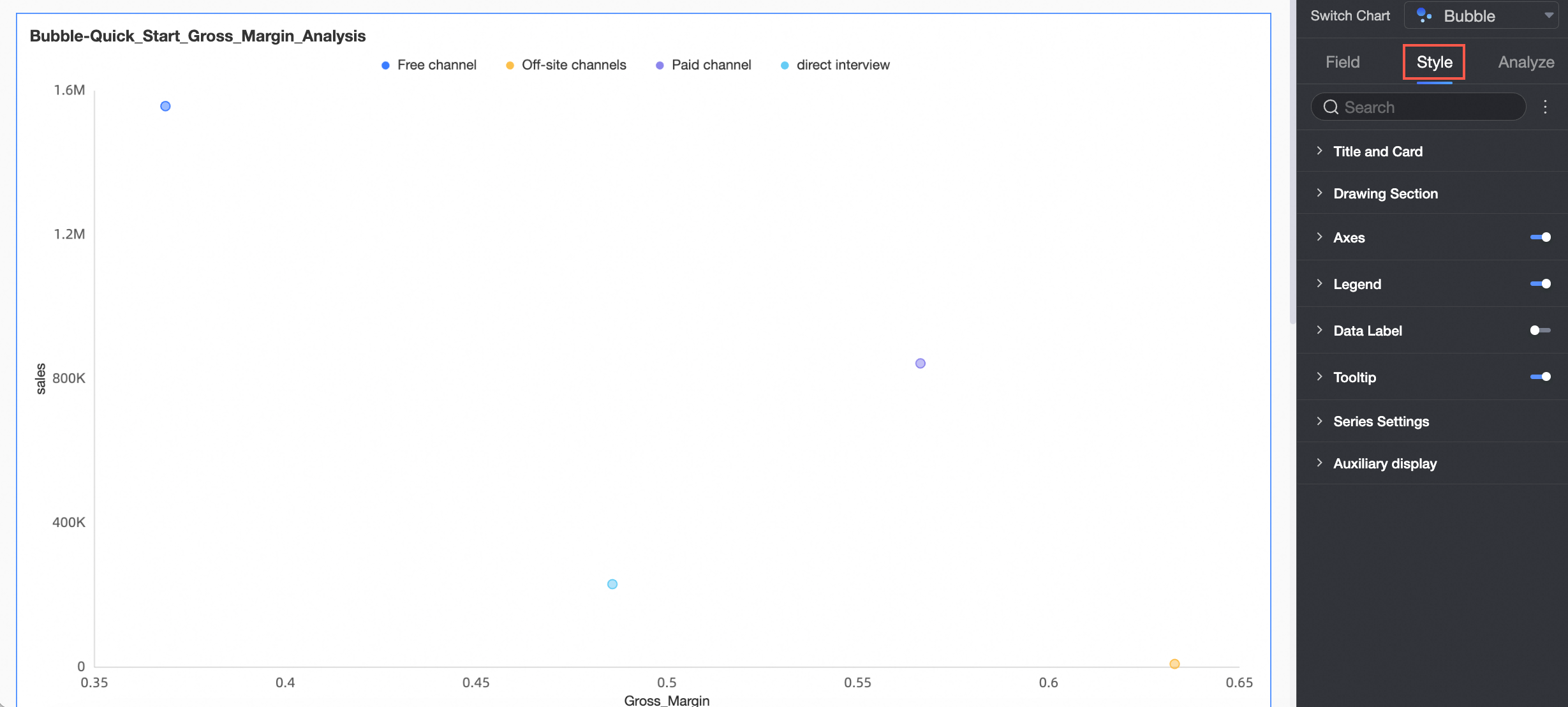Click the Bubble chart type icon

1424,15
